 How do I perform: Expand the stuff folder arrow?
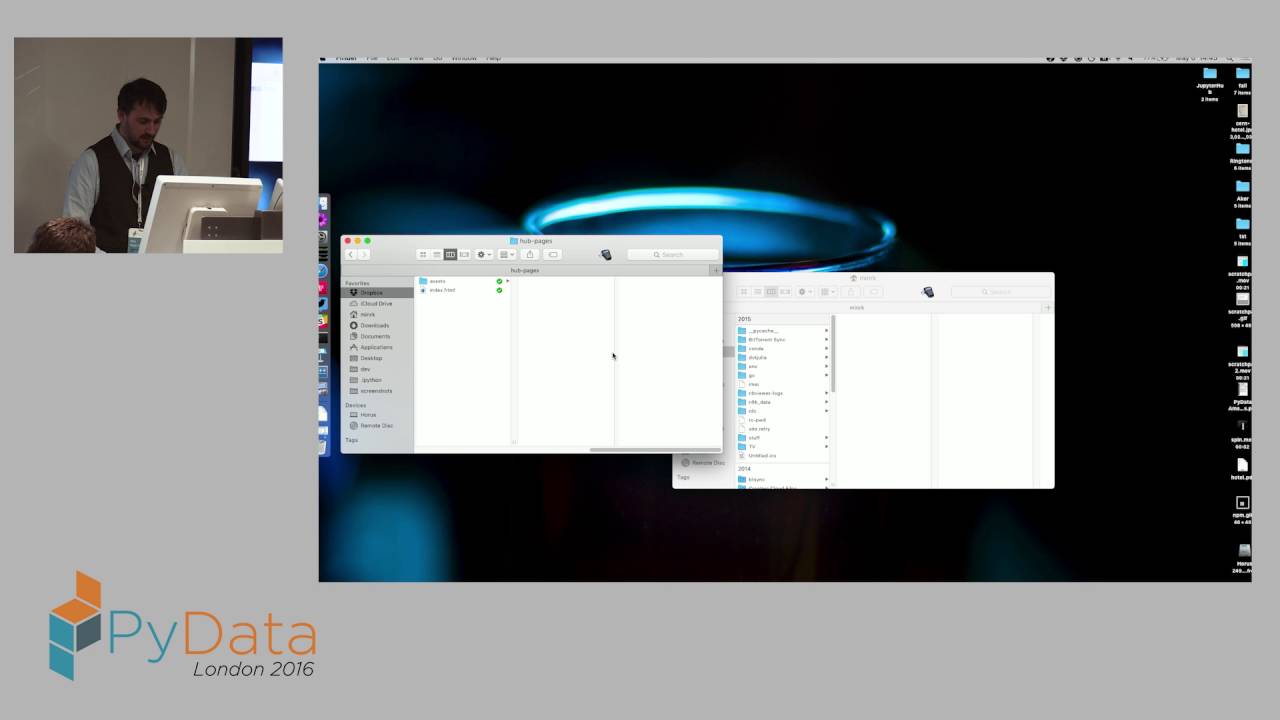click(x=826, y=438)
